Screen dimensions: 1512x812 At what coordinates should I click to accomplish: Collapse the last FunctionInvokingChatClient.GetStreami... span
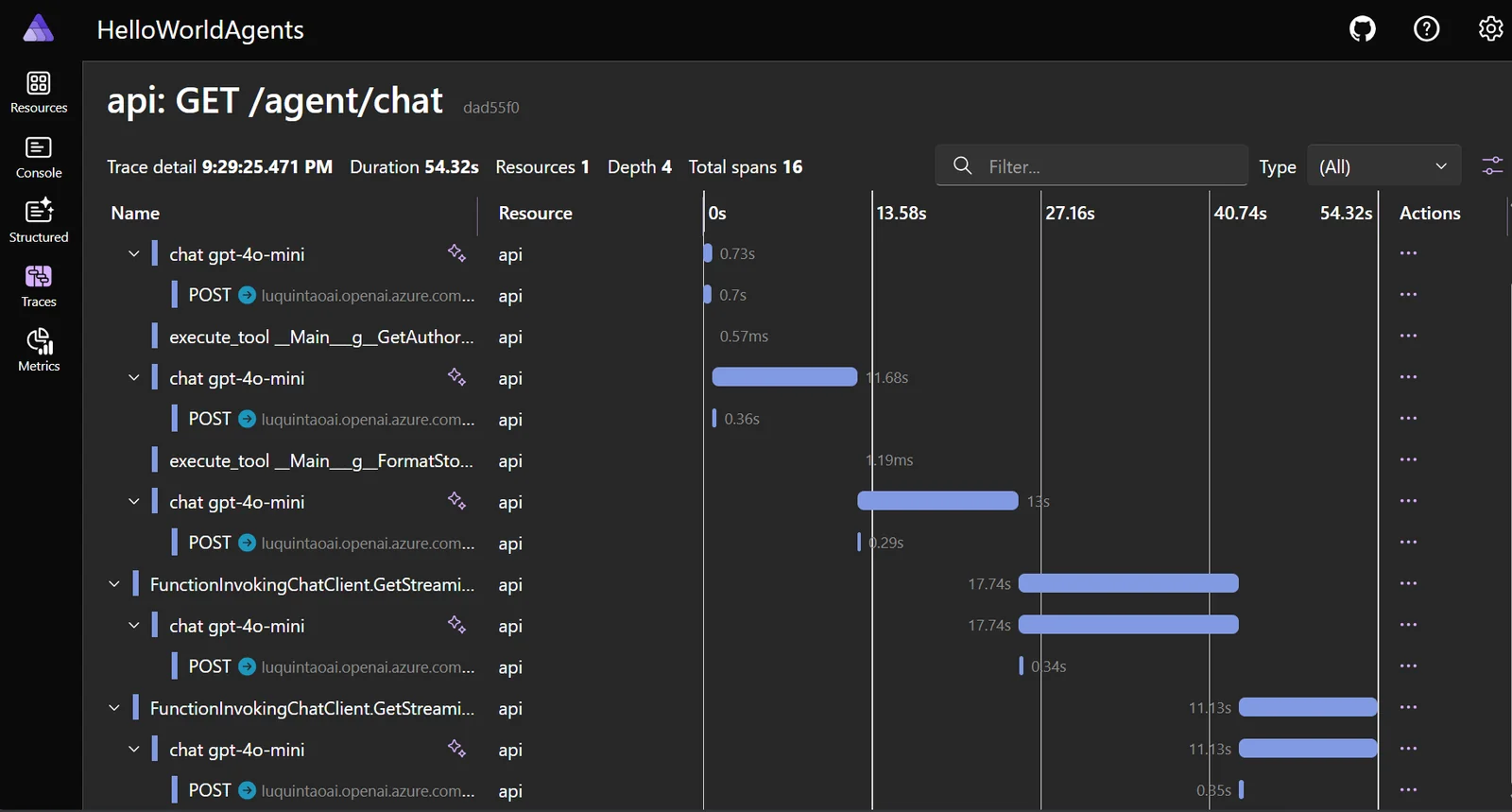pyautogui.click(x=114, y=708)
